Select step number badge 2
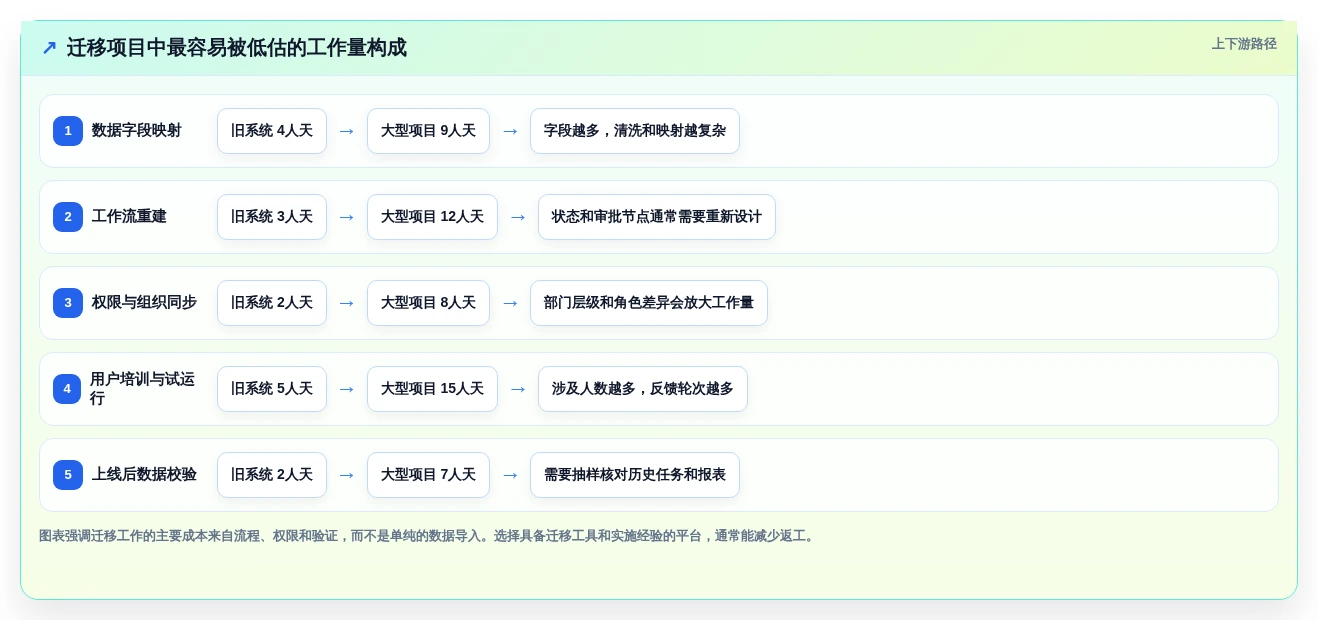Image resolution: width=1318 pixels, height=620 pixels. (68, 217)
